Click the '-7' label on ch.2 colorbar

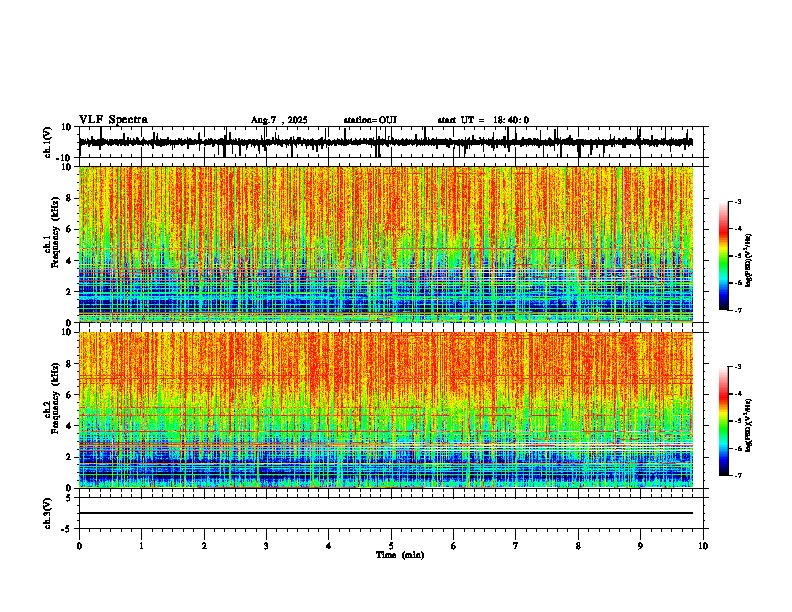point(738,476)
